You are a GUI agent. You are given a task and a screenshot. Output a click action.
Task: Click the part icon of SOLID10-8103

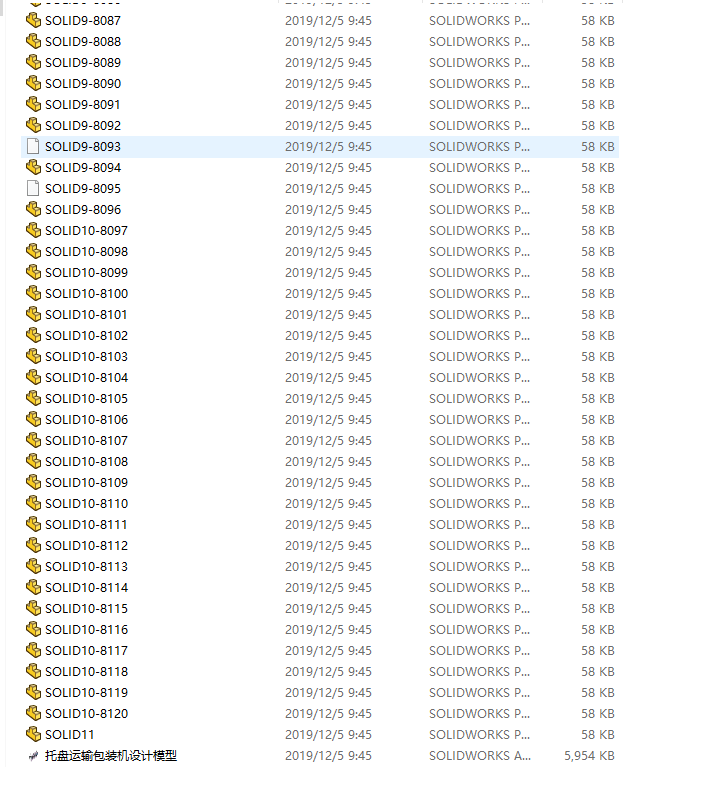pyautogui.click(x=33, y=356)
